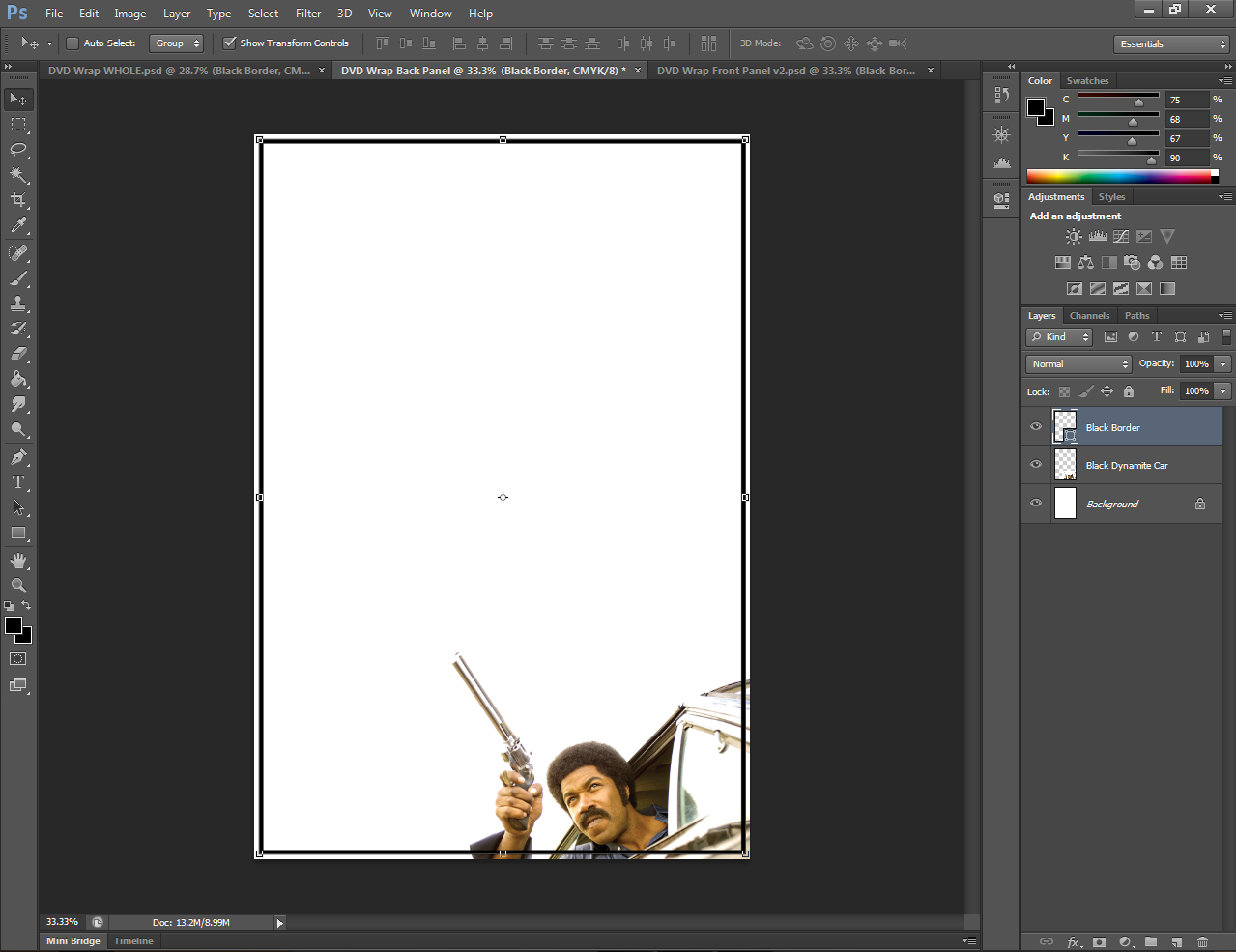
Task: Open the Fill slider dropdown
Action: (1223, 391)
